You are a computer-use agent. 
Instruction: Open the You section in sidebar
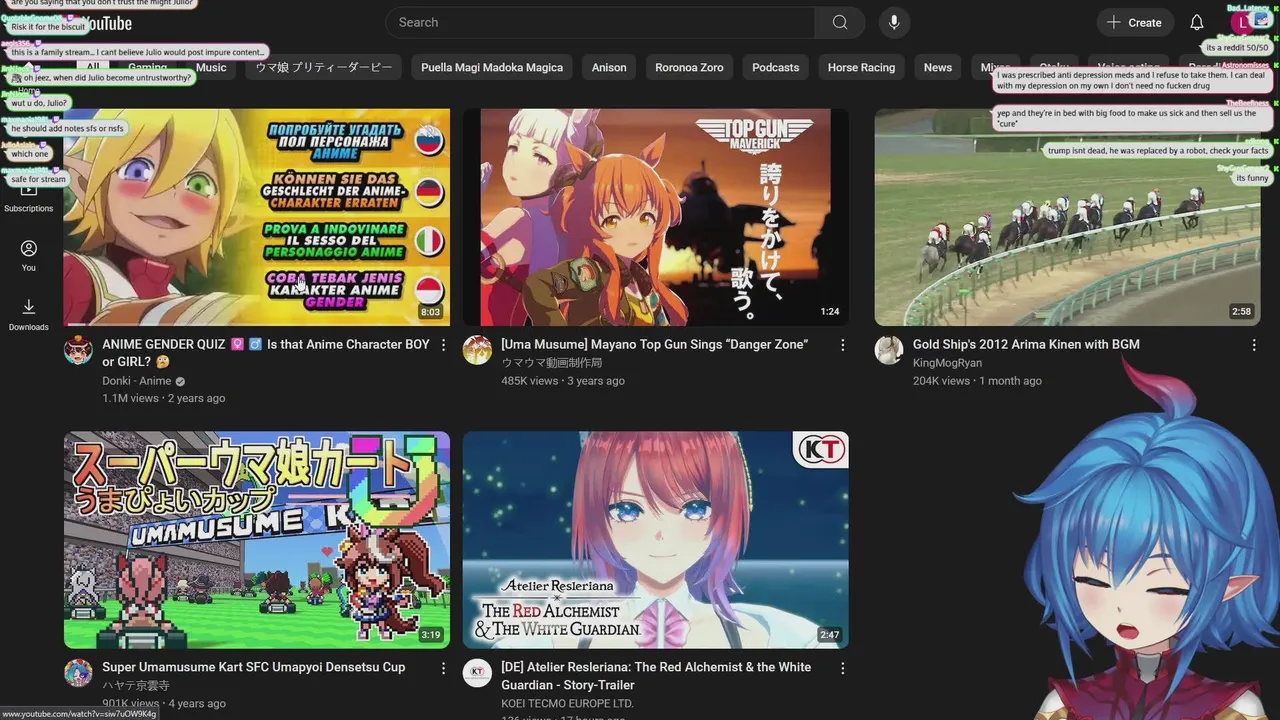[29, 255]
